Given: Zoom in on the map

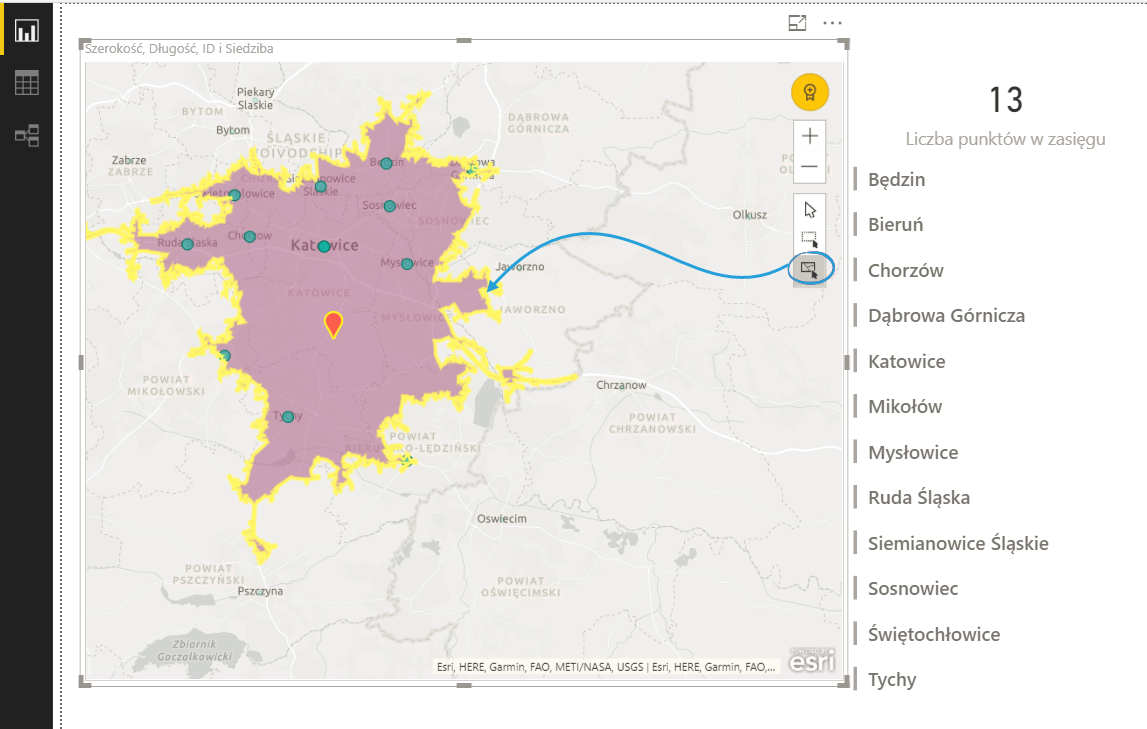Looking at the screenshot, I should (x=809, y=136).
